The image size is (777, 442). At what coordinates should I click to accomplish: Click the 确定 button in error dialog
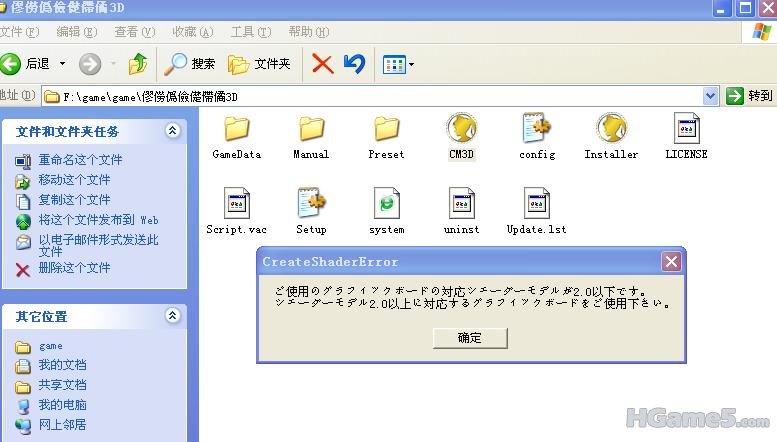(x=470, y=338)
